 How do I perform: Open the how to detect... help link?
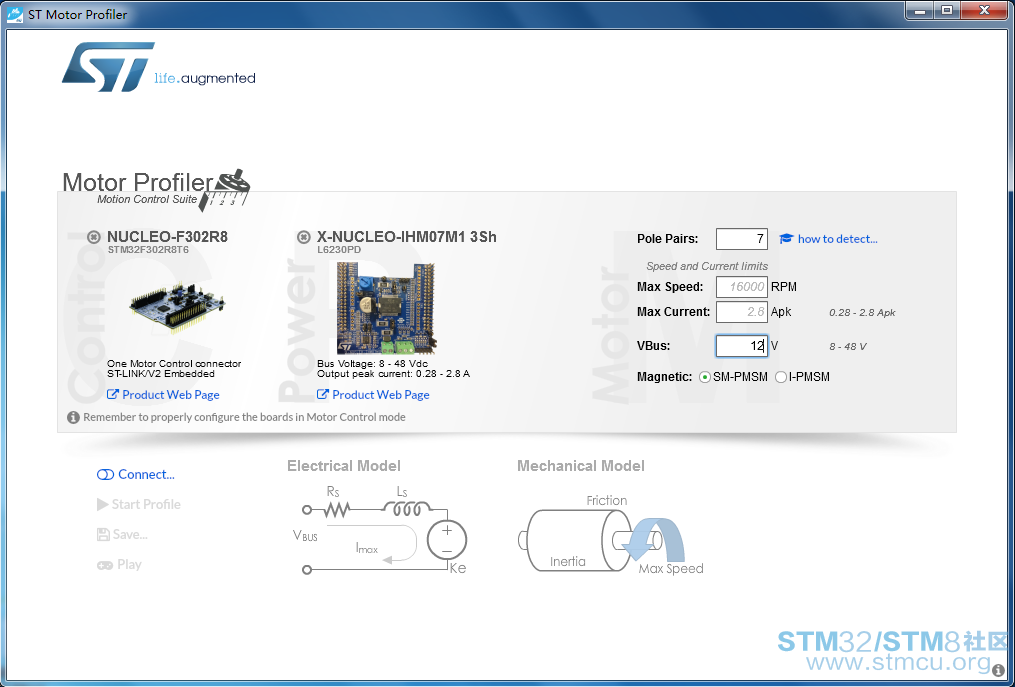point(838,239)
